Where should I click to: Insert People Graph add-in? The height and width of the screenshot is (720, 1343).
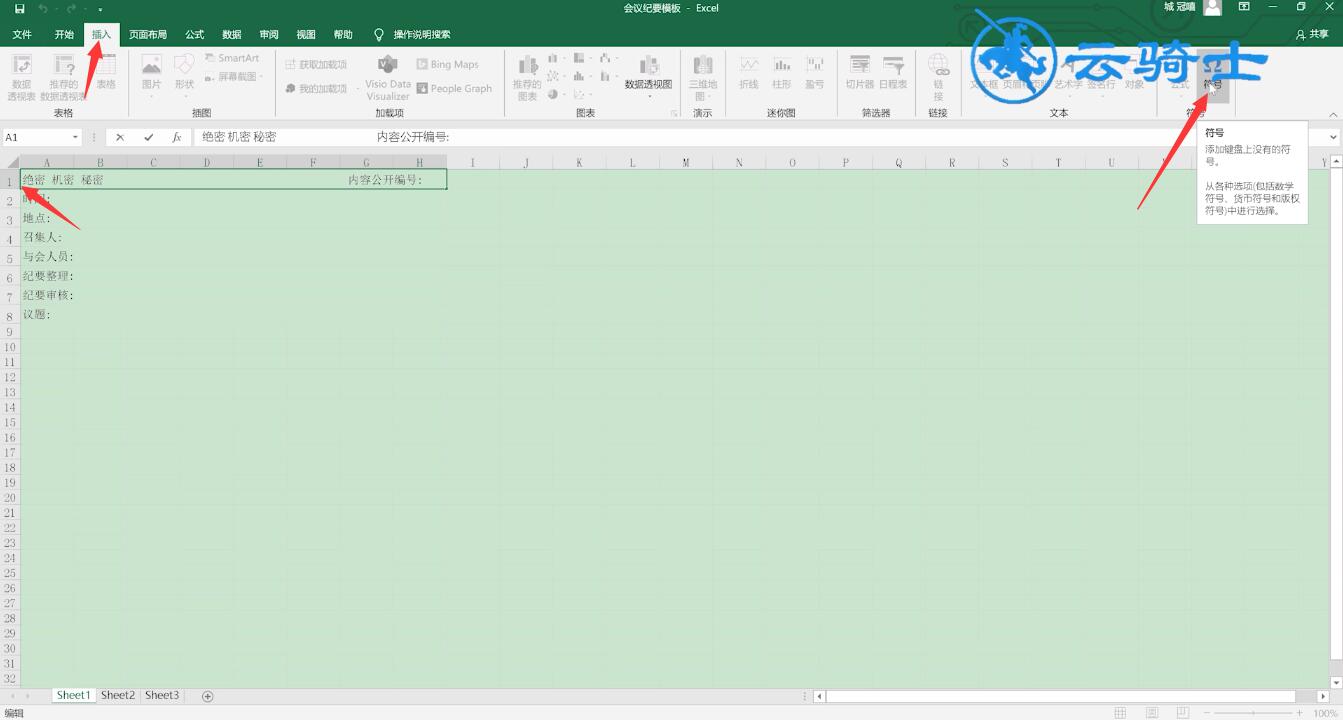tap(454, 88)
